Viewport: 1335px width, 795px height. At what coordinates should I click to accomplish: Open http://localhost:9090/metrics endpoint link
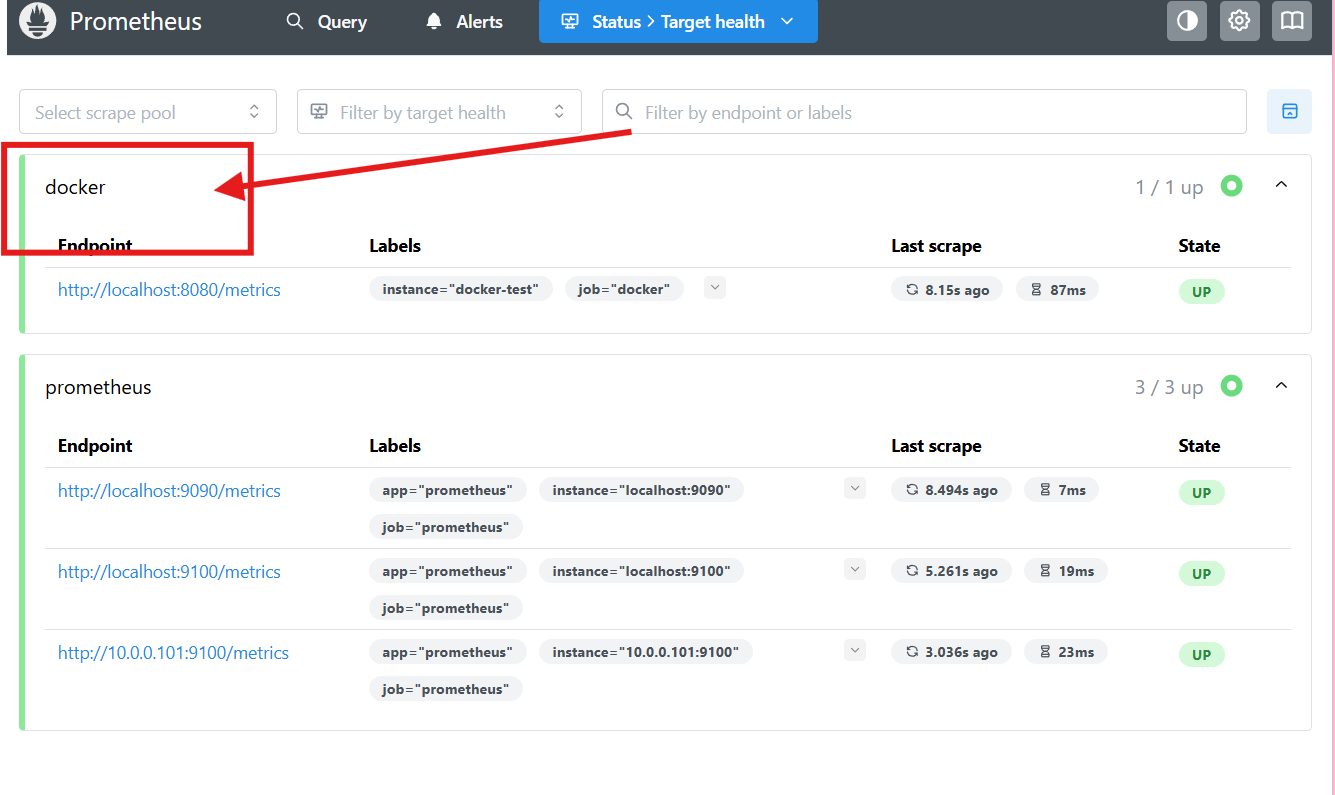click(x=169, y=491)
